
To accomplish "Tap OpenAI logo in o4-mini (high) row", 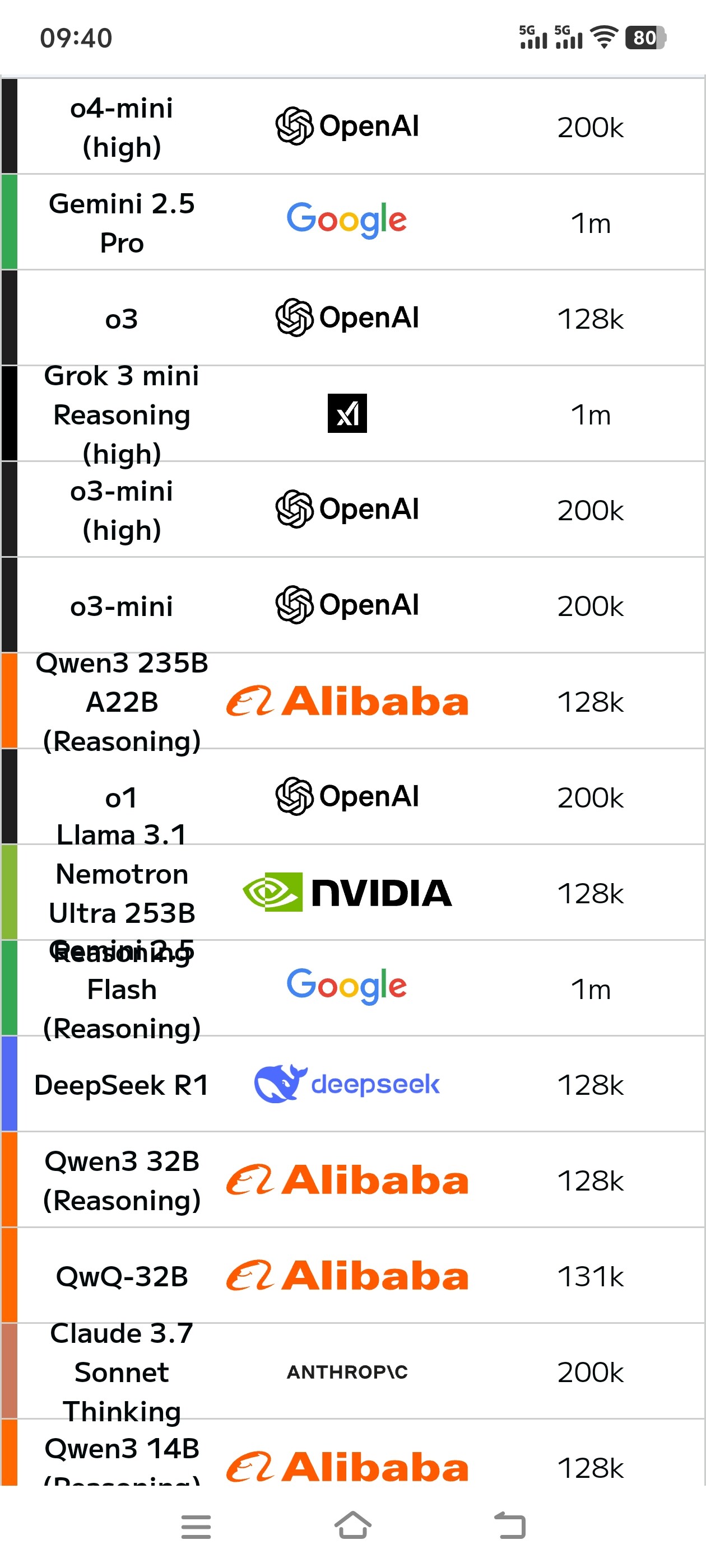I will click(347, 126).
